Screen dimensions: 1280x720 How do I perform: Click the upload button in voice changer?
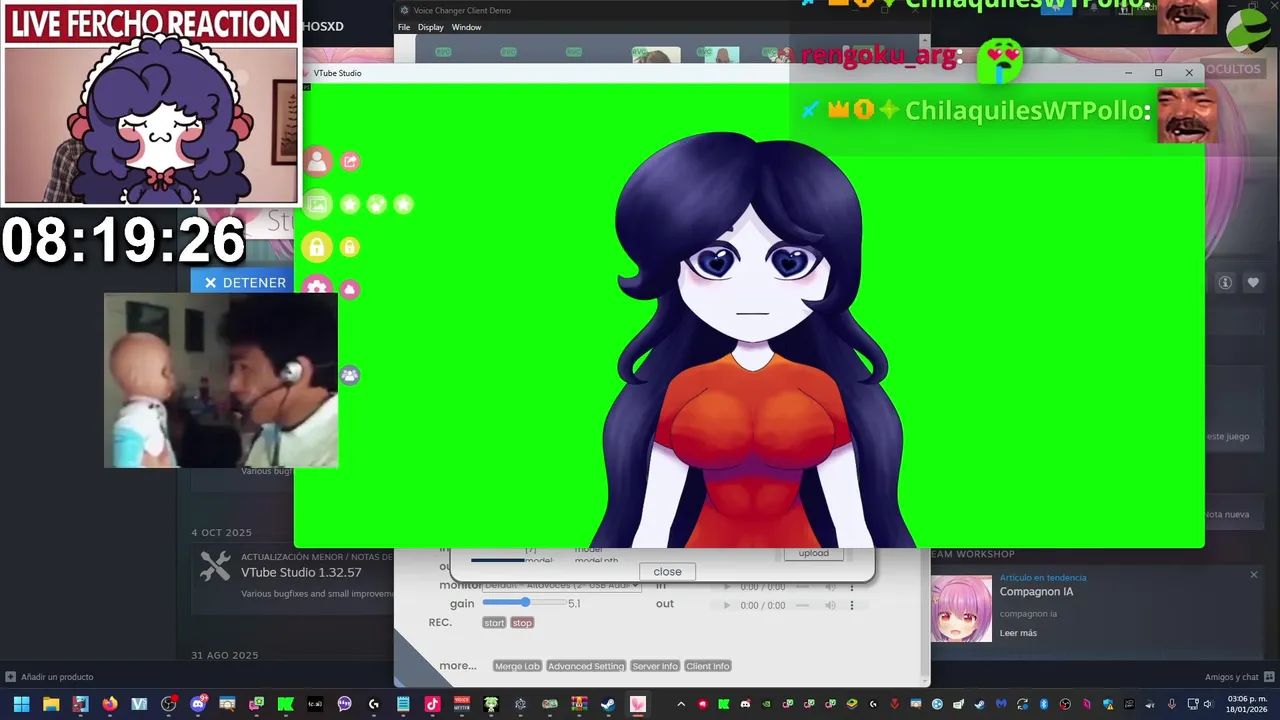(813, 553)
